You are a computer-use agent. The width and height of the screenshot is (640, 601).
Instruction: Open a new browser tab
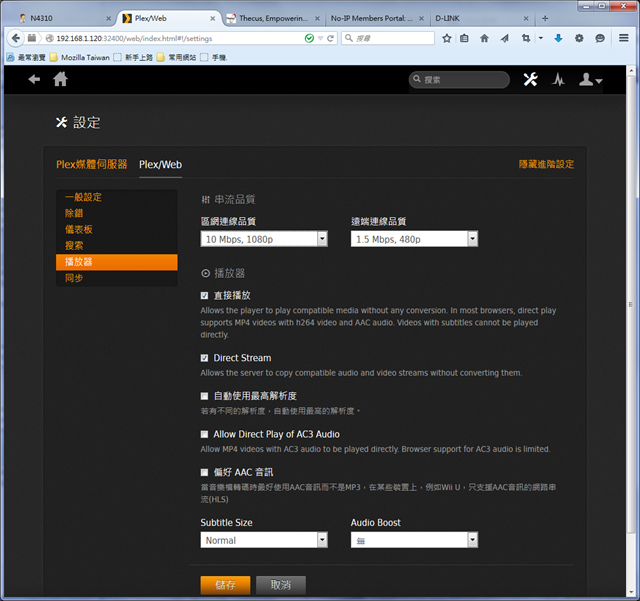tap(545, 18)
